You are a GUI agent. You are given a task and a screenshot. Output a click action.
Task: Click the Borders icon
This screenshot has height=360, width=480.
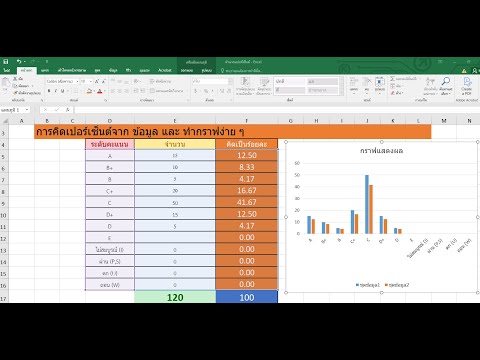[x=76, y=91]
